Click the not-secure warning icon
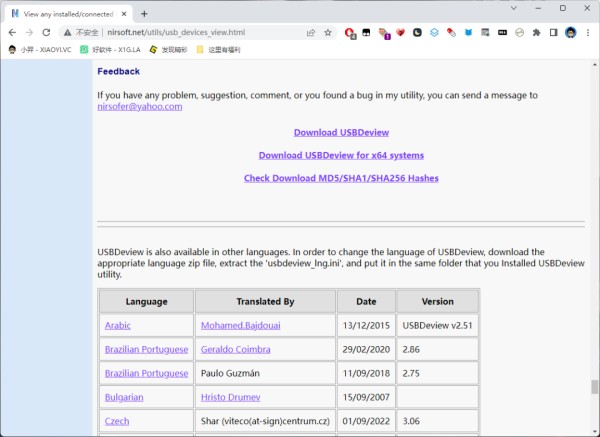The width and height of the screenshot is (600, 437). coord(68,33)
